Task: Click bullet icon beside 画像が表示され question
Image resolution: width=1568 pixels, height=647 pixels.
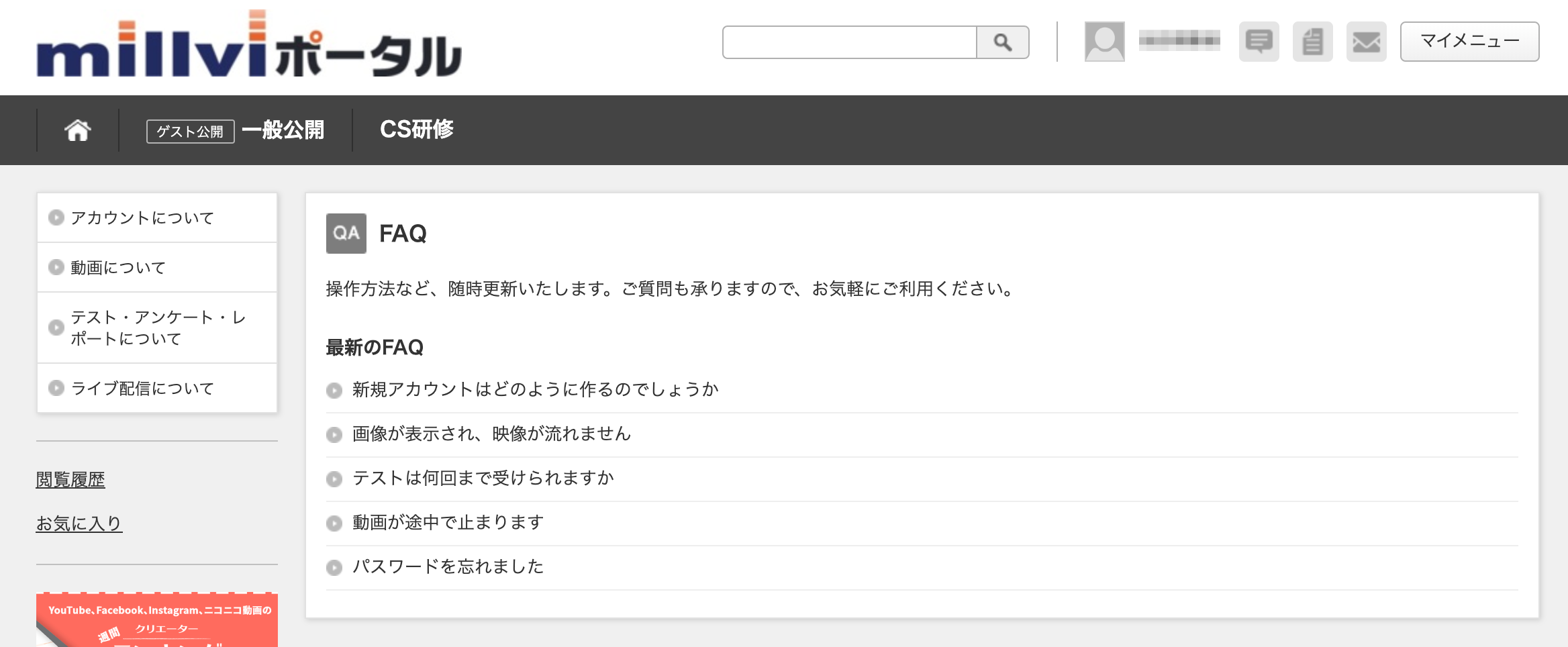Action: (x=334, y=435)
